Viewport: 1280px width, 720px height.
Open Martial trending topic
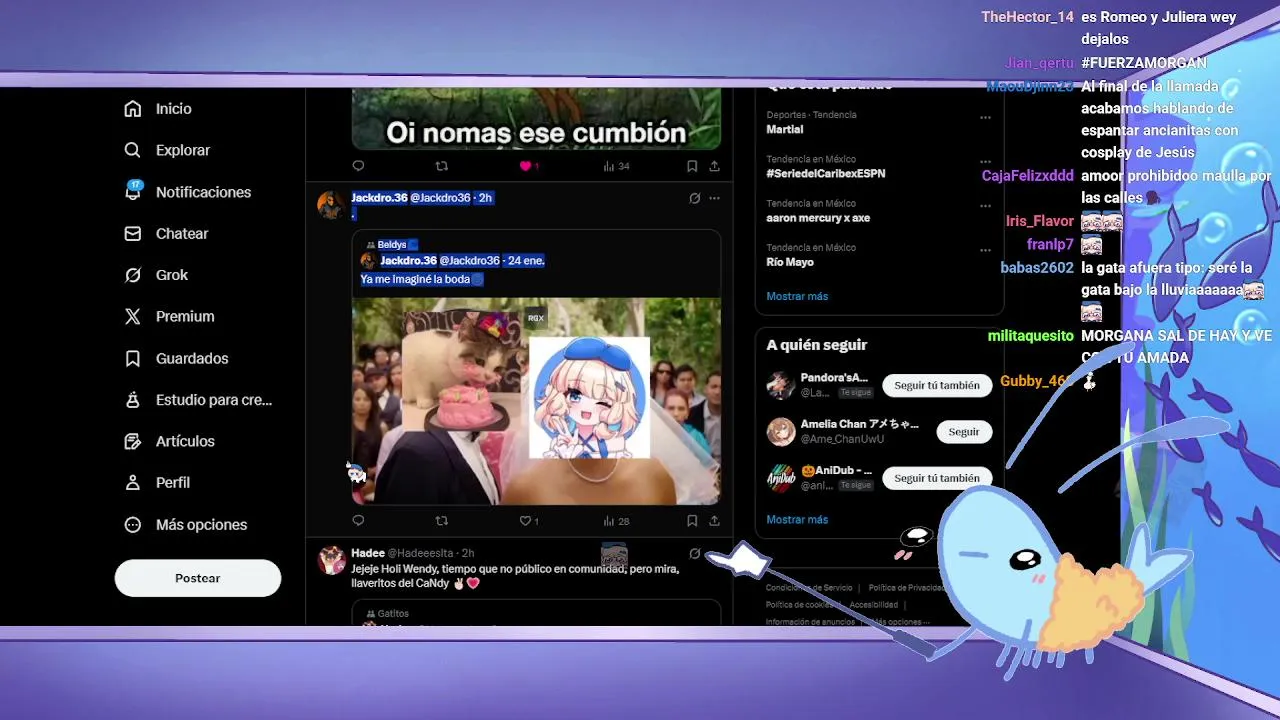(785, 129)
